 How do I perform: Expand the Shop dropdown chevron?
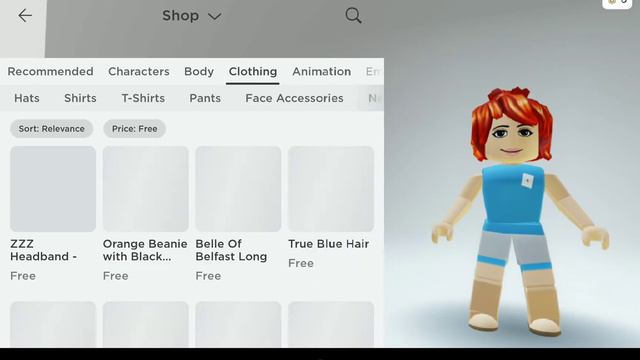214,16
